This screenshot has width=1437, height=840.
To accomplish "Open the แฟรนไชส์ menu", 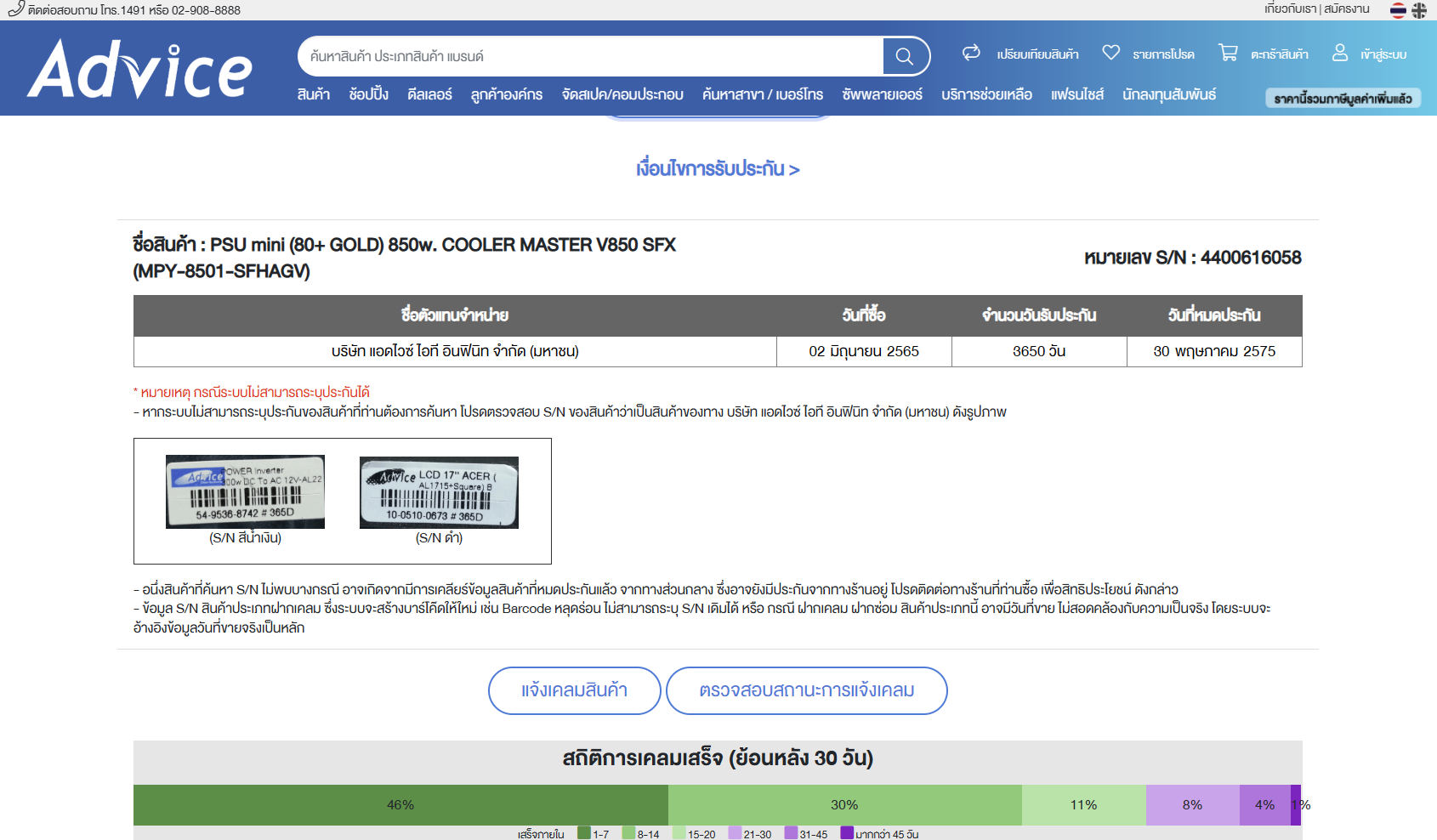I will (1077, 94).
